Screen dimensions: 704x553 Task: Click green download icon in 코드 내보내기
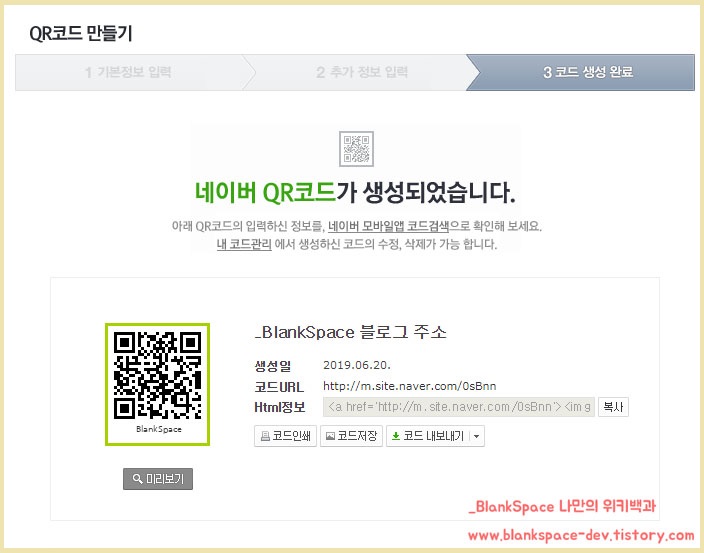click(396, 436)
